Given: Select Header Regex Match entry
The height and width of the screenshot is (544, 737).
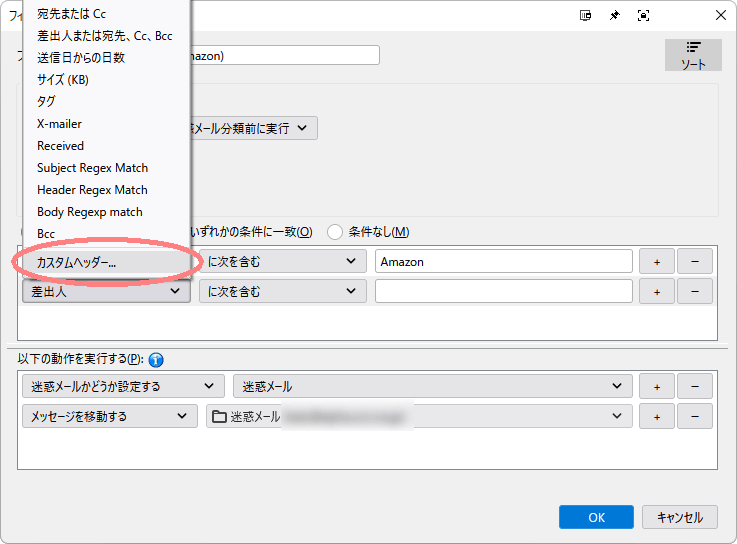Looking at the screenshot, I should click(107, 190).
